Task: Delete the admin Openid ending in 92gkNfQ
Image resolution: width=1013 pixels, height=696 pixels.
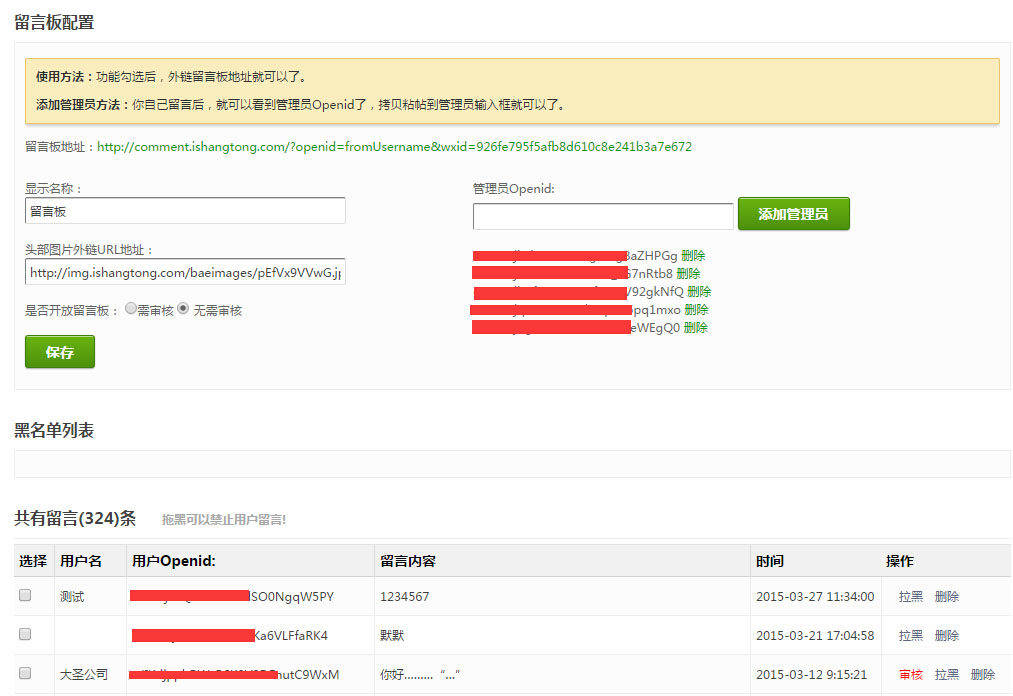Action: 699,292
